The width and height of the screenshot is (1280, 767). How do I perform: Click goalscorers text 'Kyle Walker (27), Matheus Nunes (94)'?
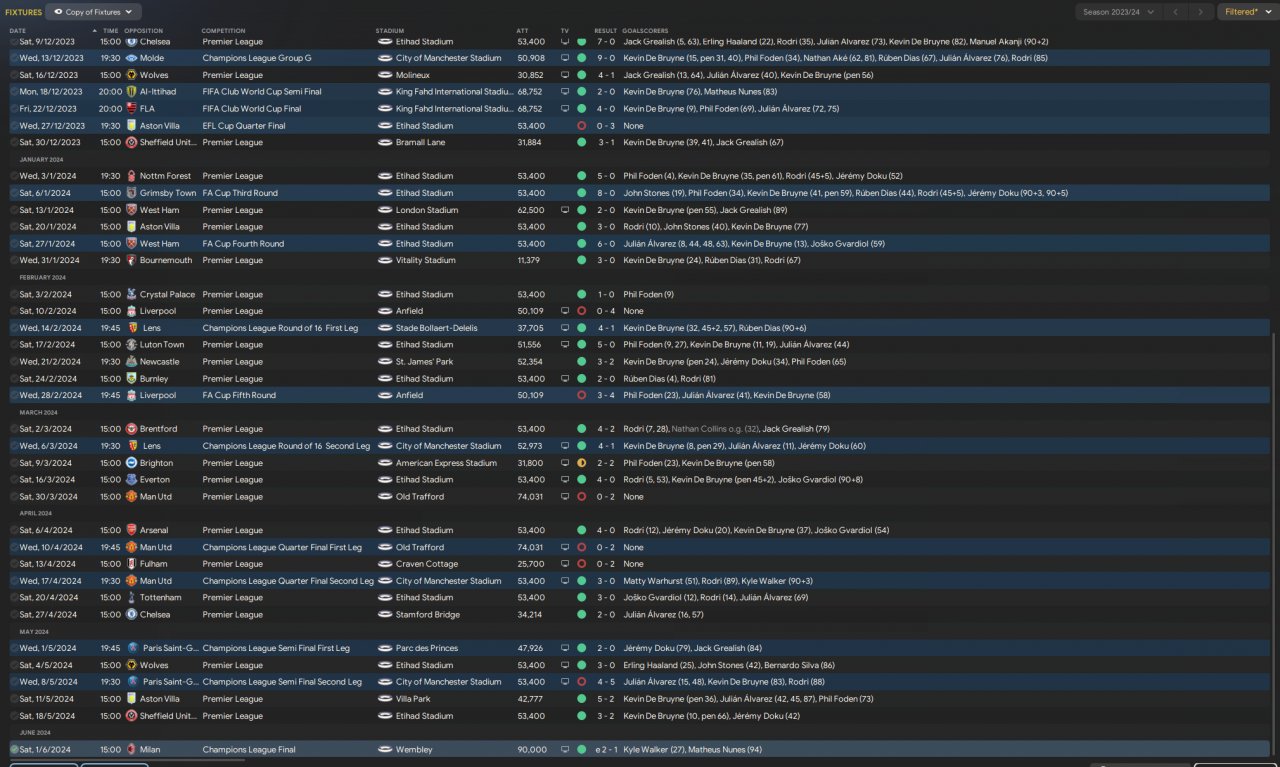(x=692, y=749)
